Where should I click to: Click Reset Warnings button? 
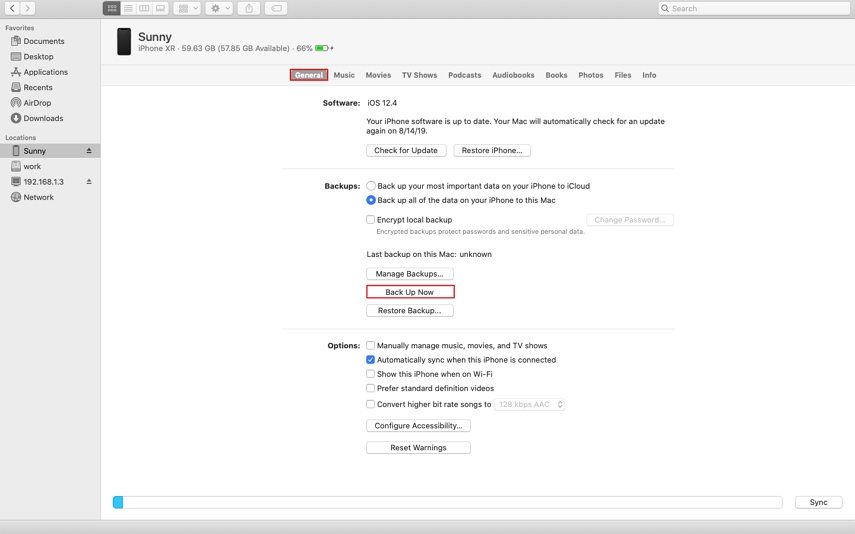point(418,448)
